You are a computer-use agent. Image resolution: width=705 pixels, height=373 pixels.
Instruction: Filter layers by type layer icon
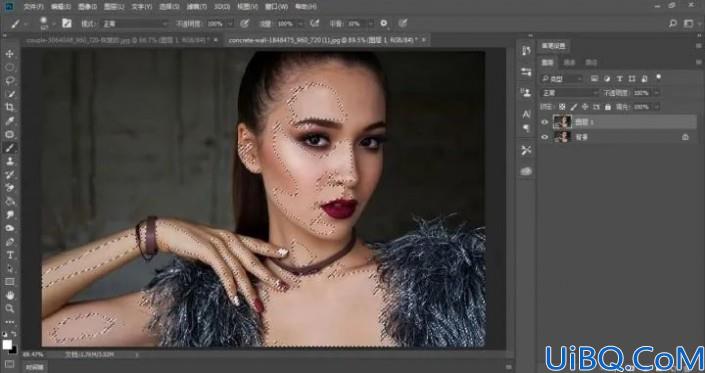pyautogui.click(x=620, y=79)
